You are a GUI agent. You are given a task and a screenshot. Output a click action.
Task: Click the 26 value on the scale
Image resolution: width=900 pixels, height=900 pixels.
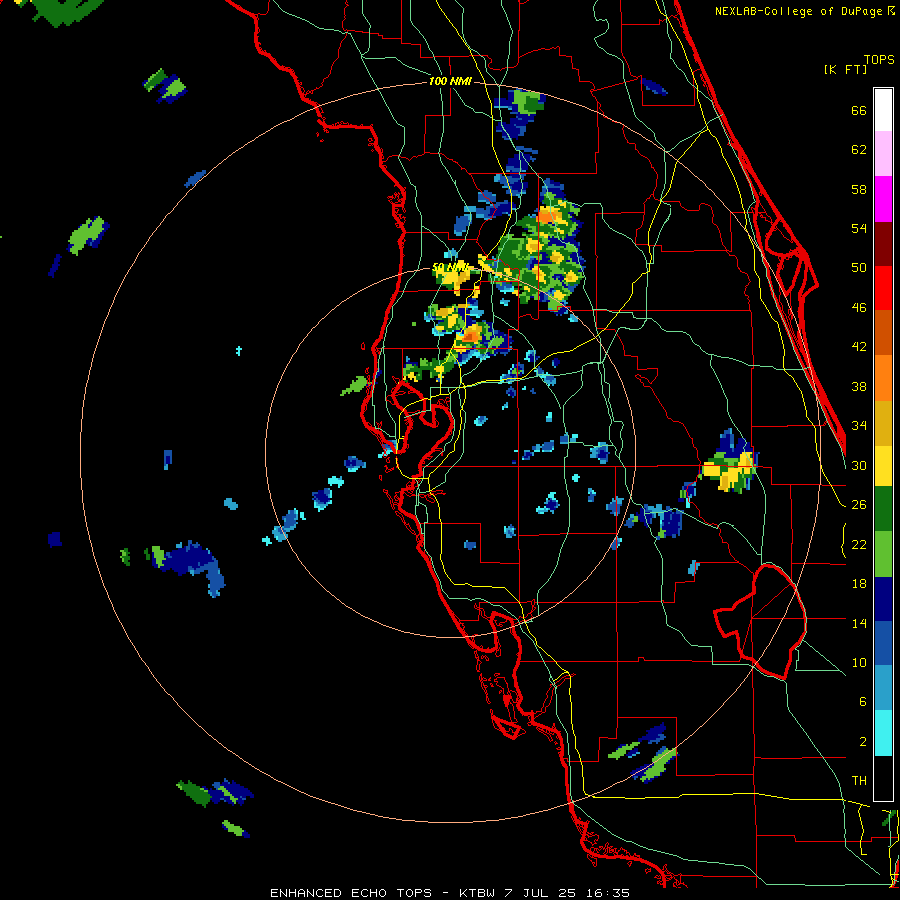tap(859, 505)
